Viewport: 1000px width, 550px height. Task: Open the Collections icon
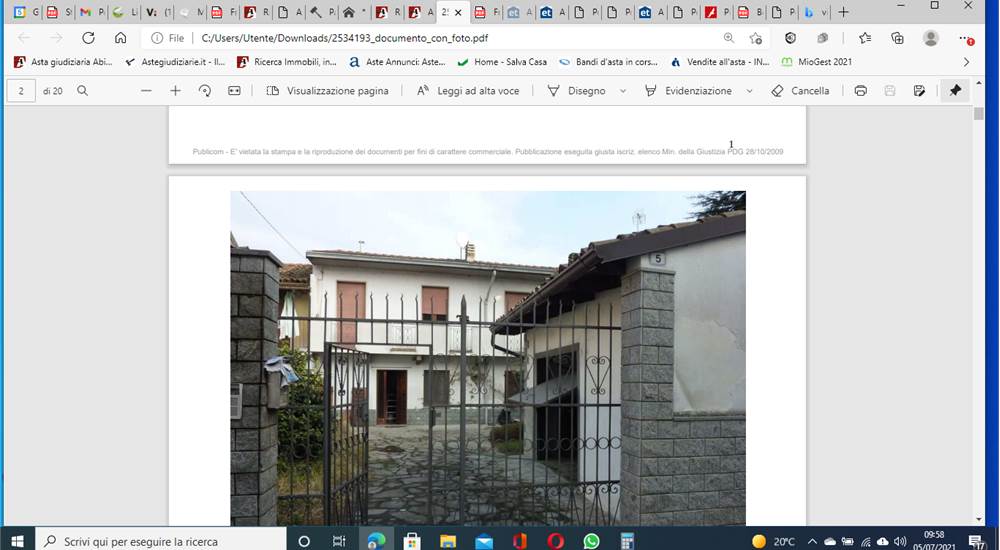click(897, 38)
